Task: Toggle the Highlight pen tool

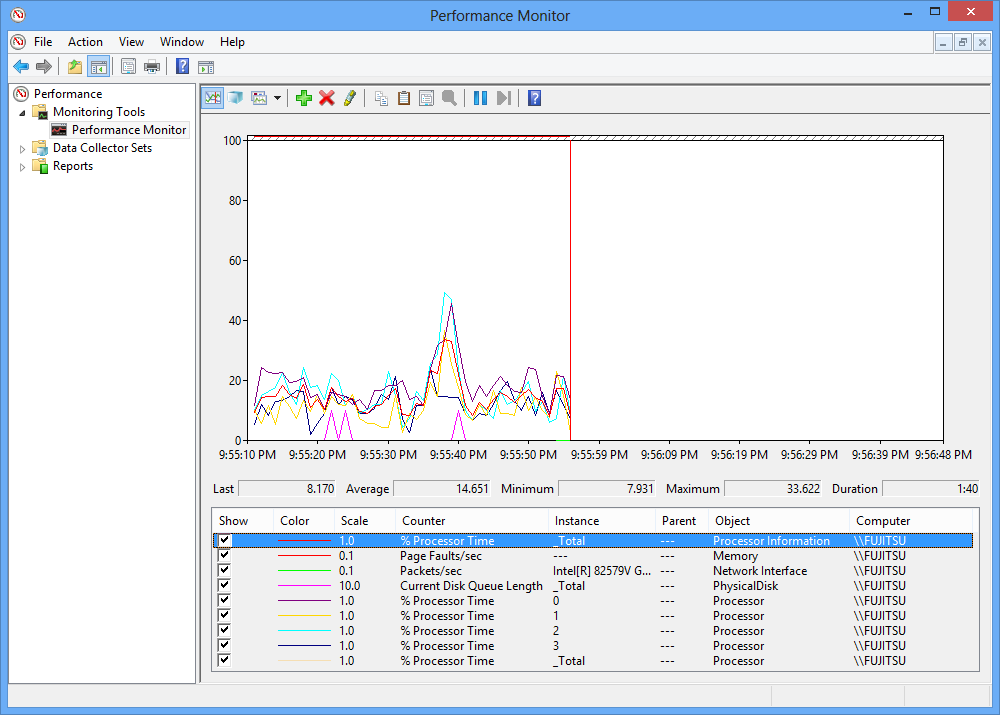Action: (x=349, y=98)
